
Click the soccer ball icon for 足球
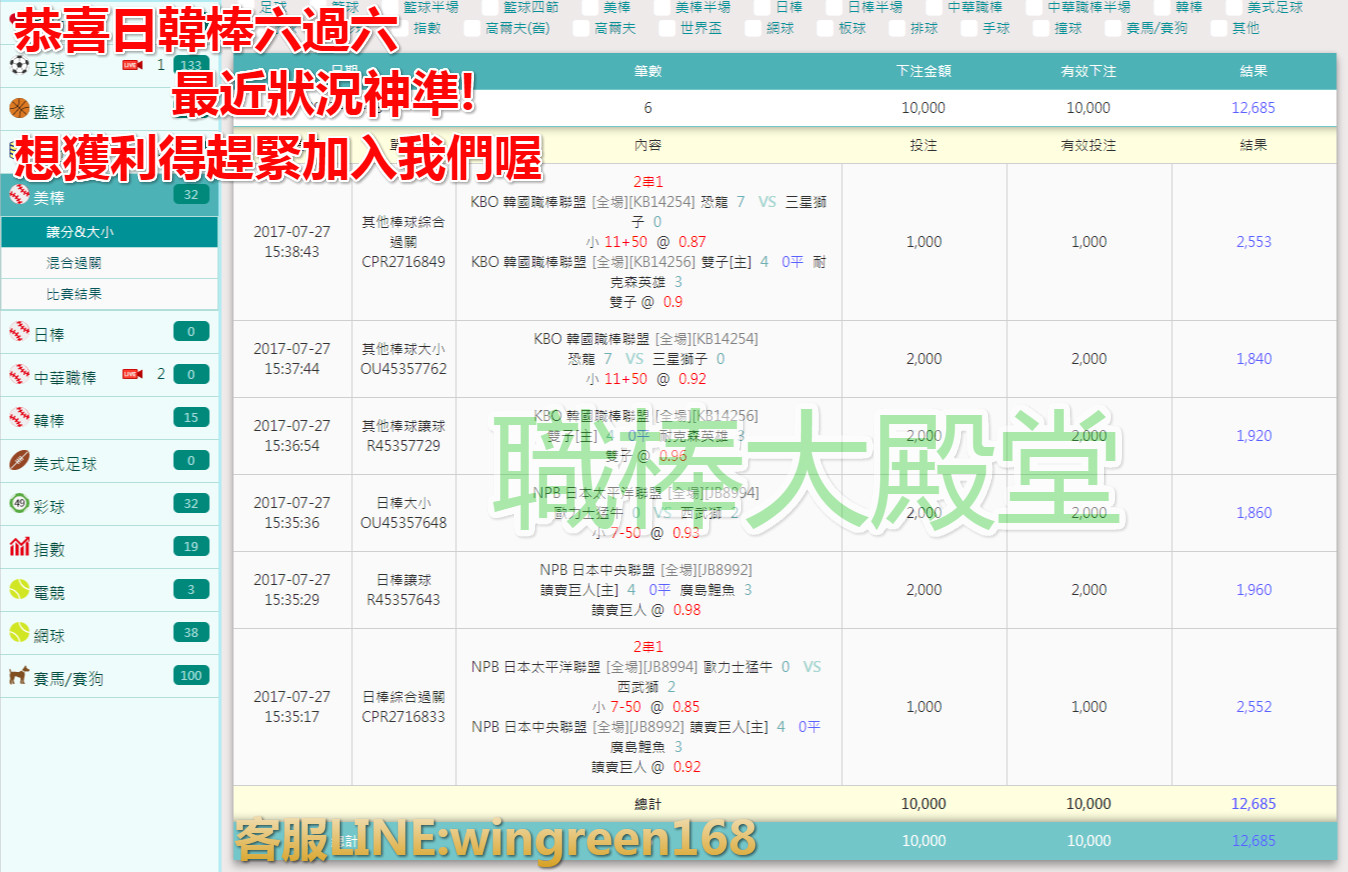tap(18, 67)
